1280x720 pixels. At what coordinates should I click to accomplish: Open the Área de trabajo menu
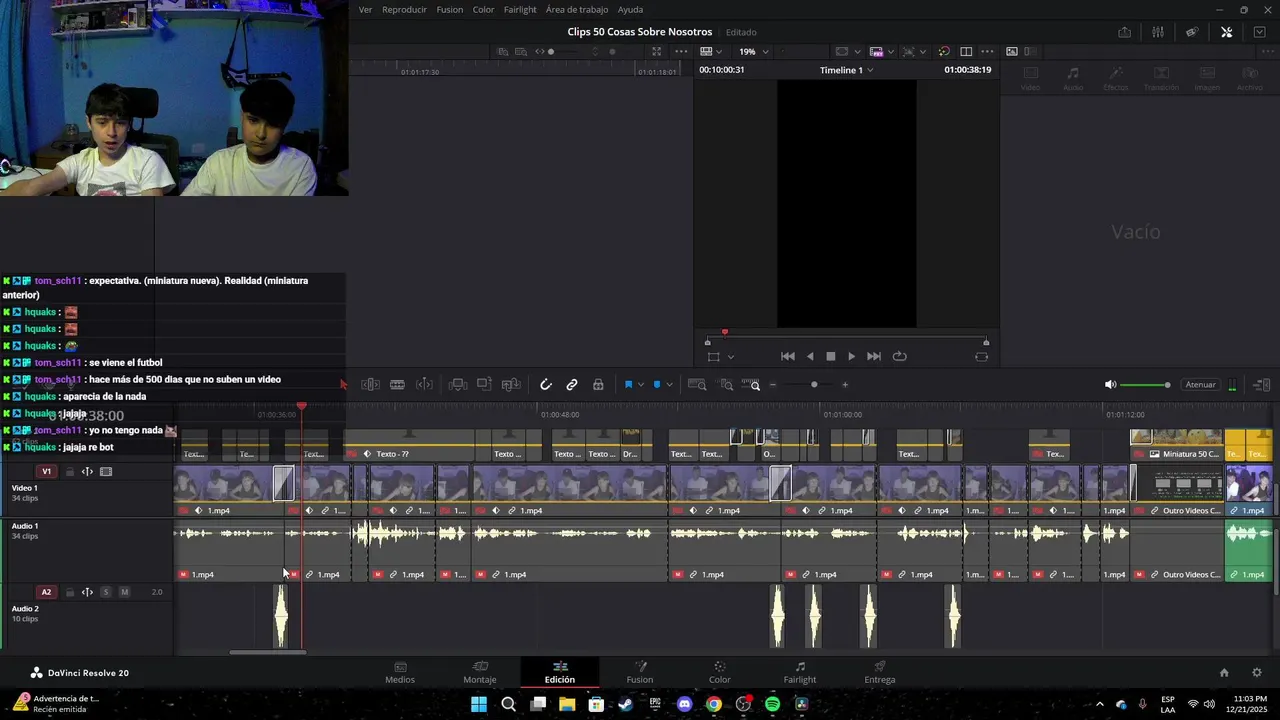(577, 10)
